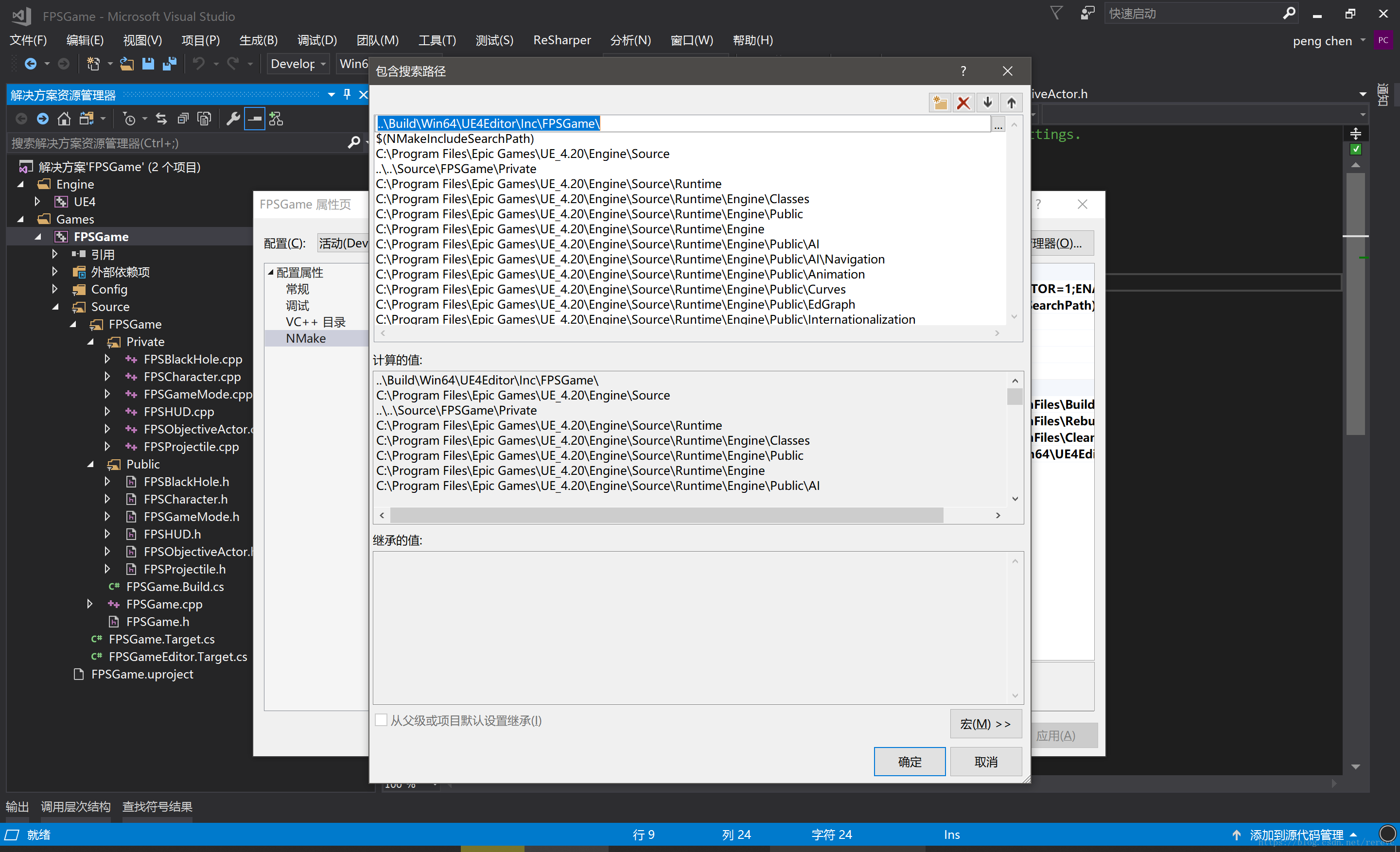1400x852 pixels.
Task: Click the computed values vertical scrollbar thumb
Action: coord(1014,397)
